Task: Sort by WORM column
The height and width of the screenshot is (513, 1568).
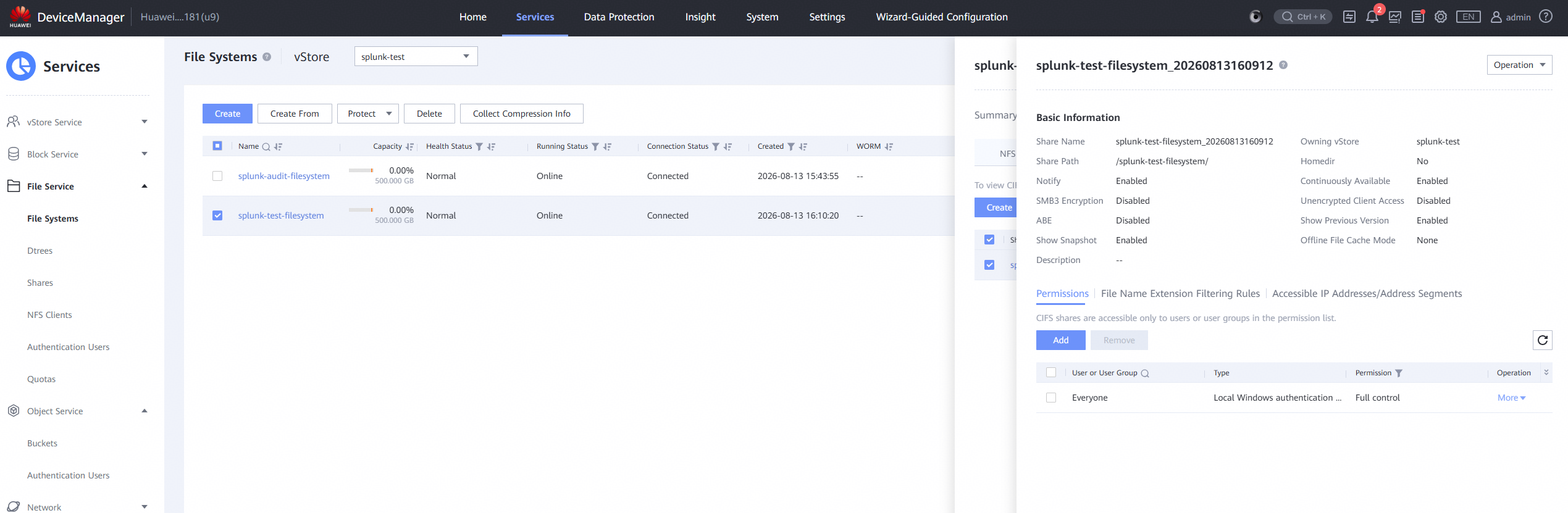Action: [x=889, y=147]
